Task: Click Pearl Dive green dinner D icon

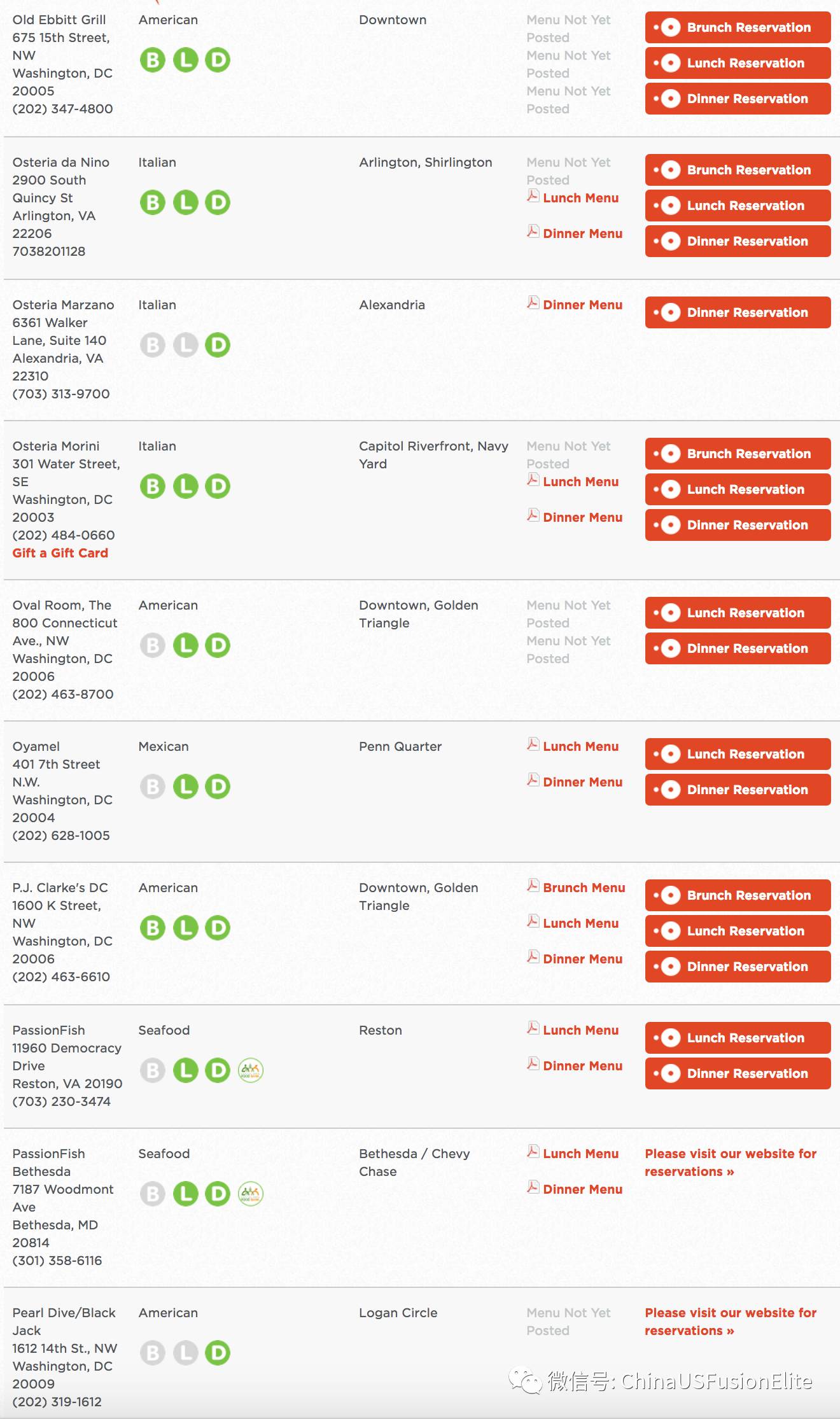Action: tap(218, 1353)
